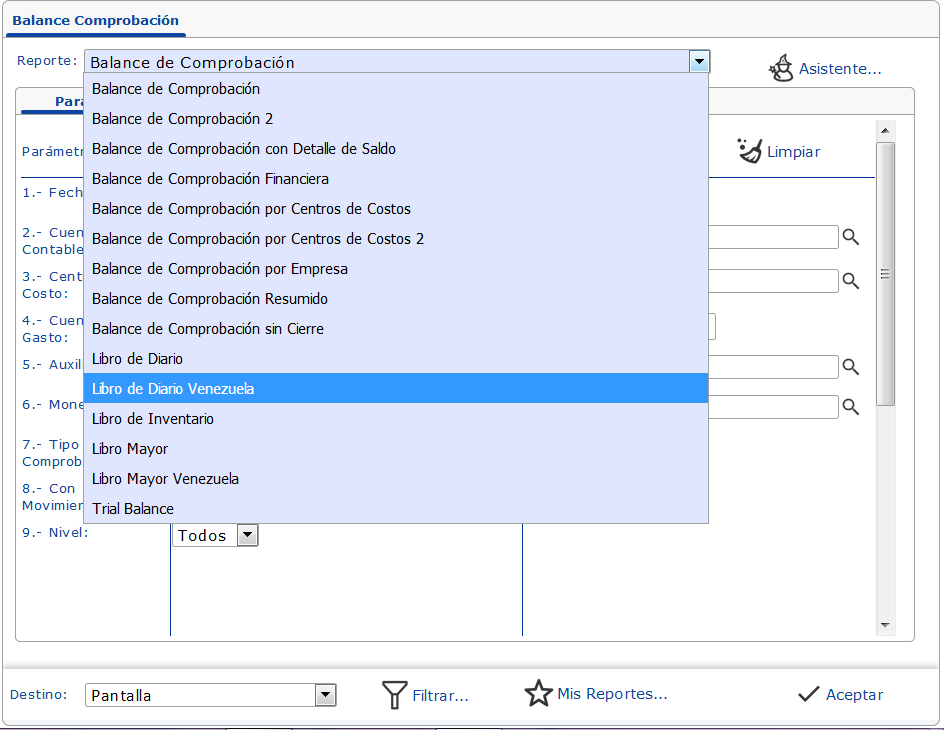
Task: Open the Nivel 'Todos' dropdown
Action: tap(247, 536)
